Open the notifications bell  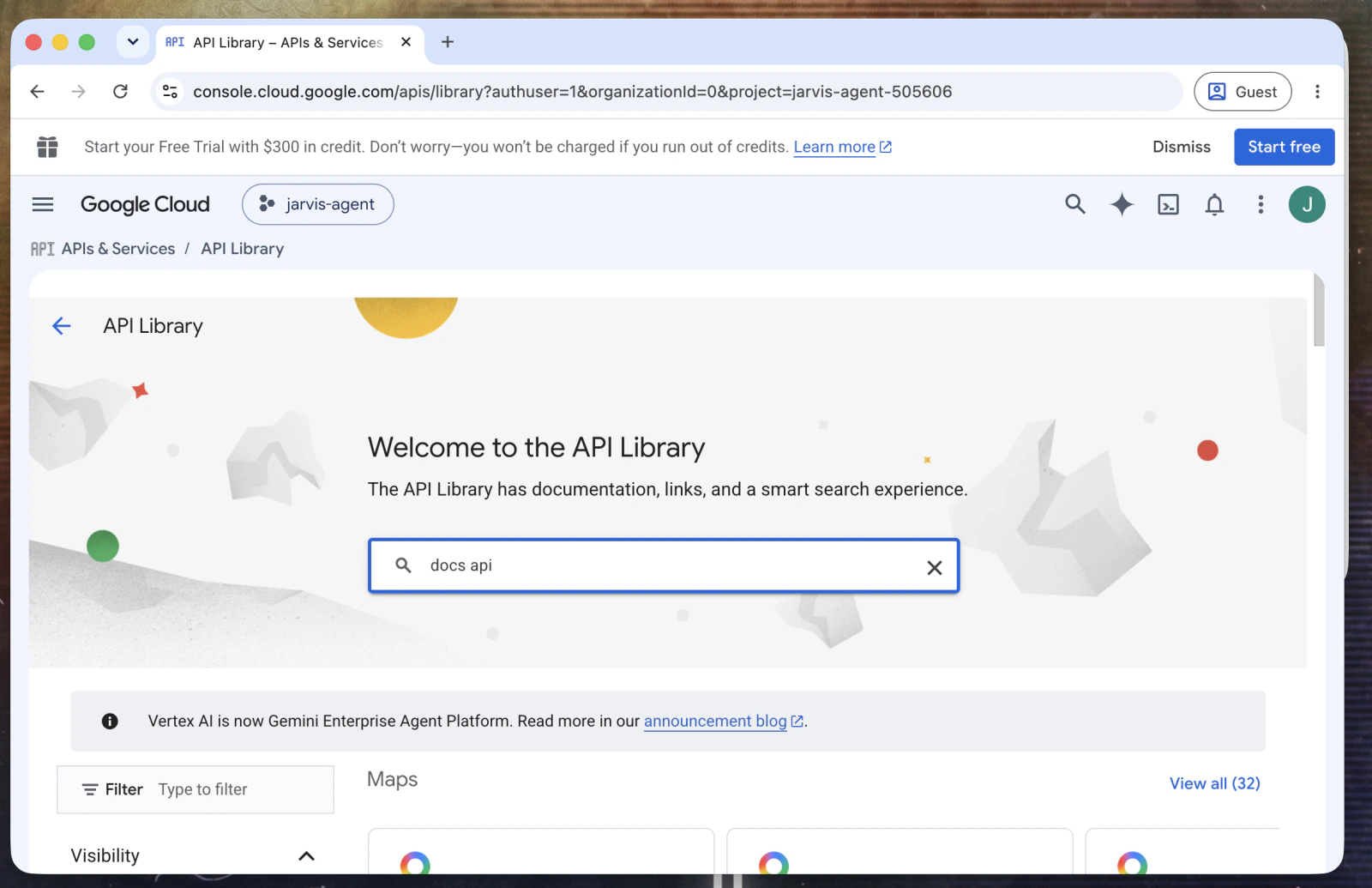[1214, 204]
